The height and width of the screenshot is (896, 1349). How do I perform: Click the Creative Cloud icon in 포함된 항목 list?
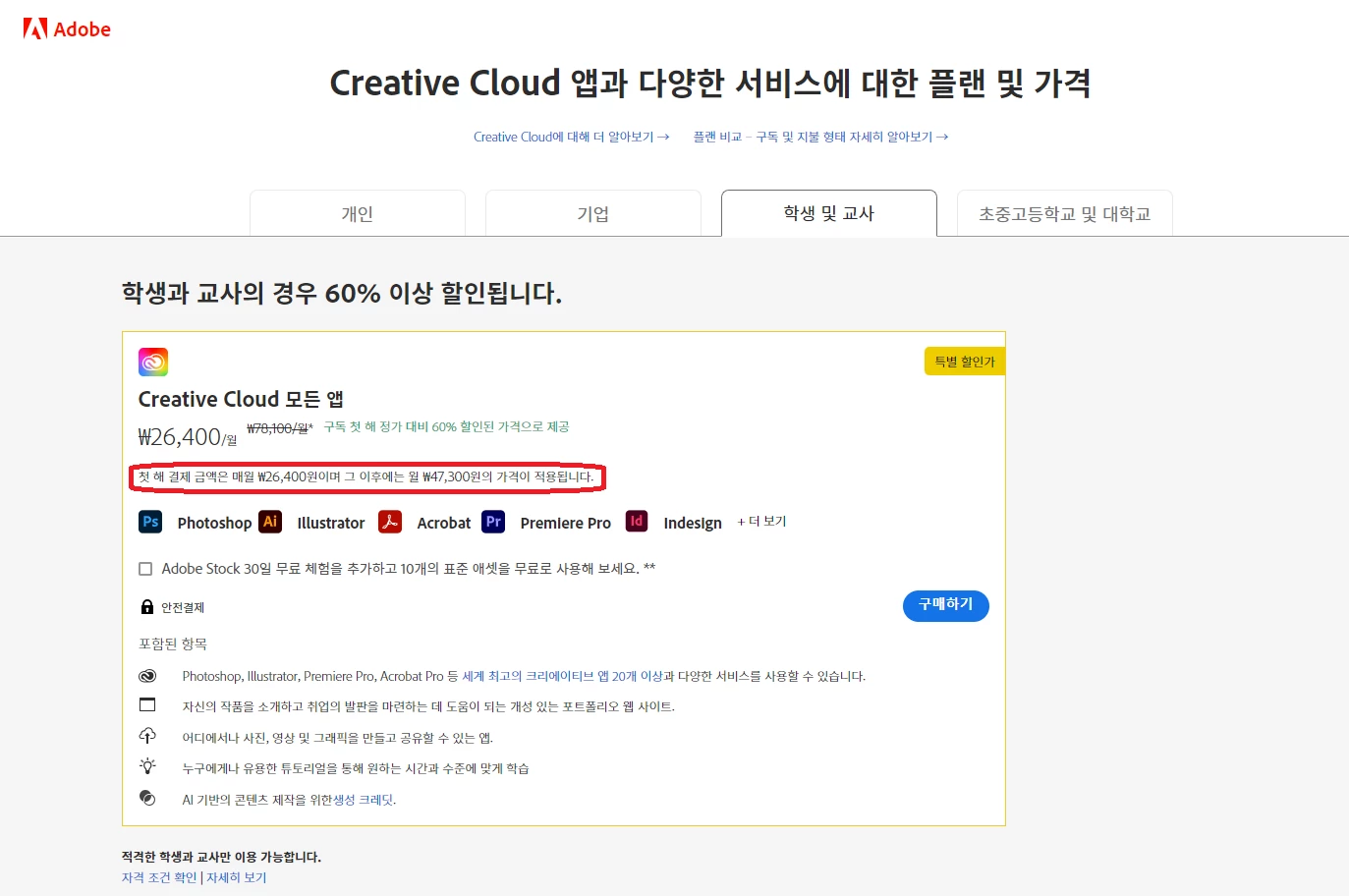pos(147,676)
